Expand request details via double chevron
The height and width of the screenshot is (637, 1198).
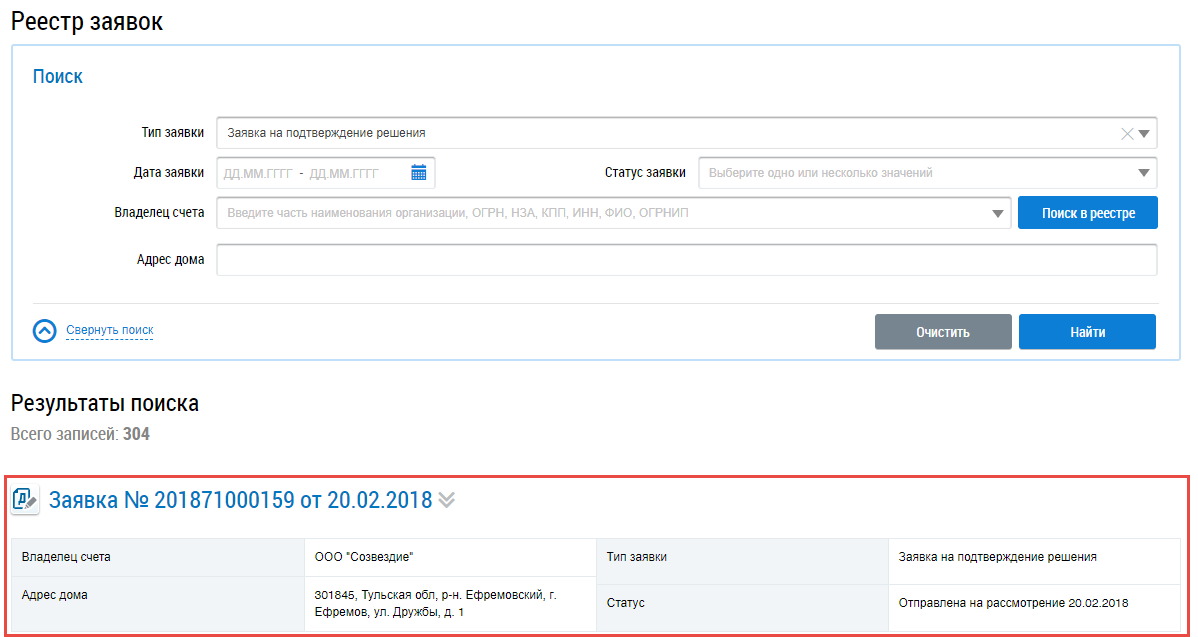(447, 500)
